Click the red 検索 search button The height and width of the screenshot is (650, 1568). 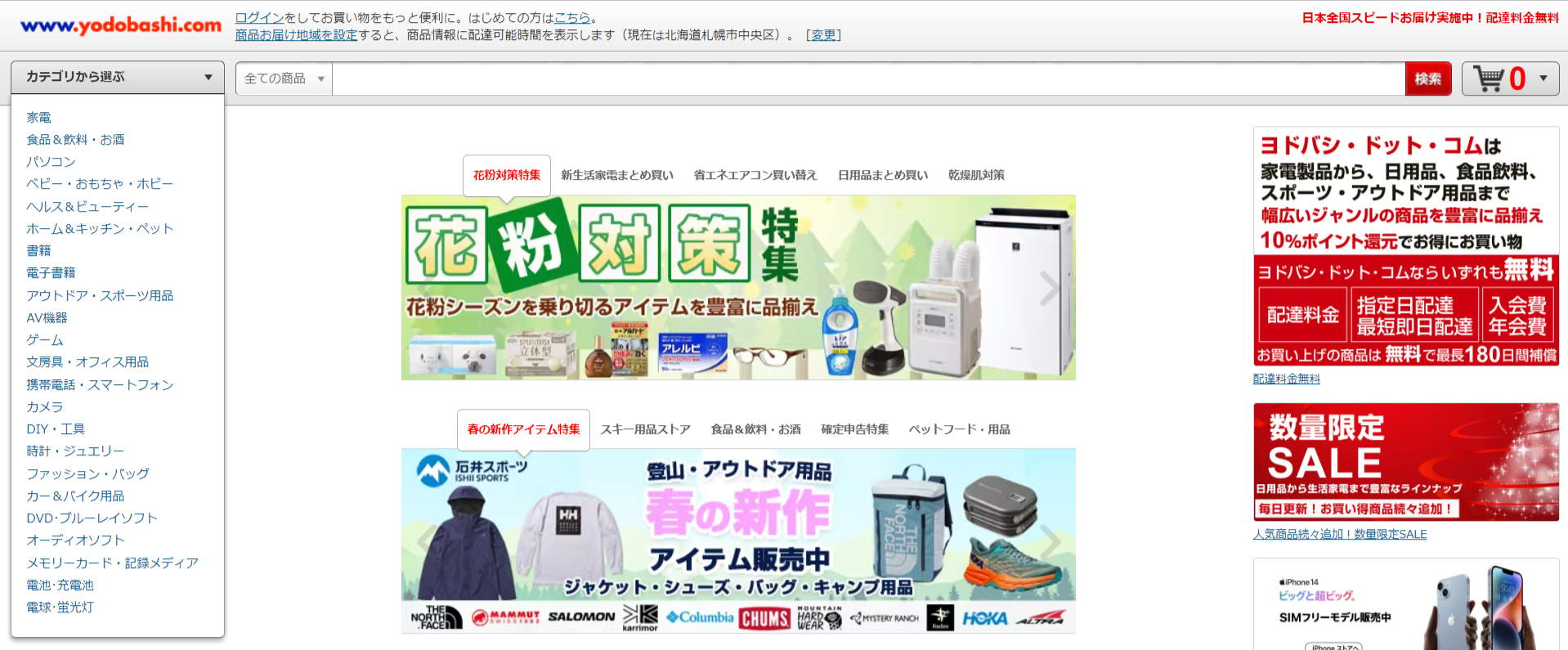(1428, 78)
